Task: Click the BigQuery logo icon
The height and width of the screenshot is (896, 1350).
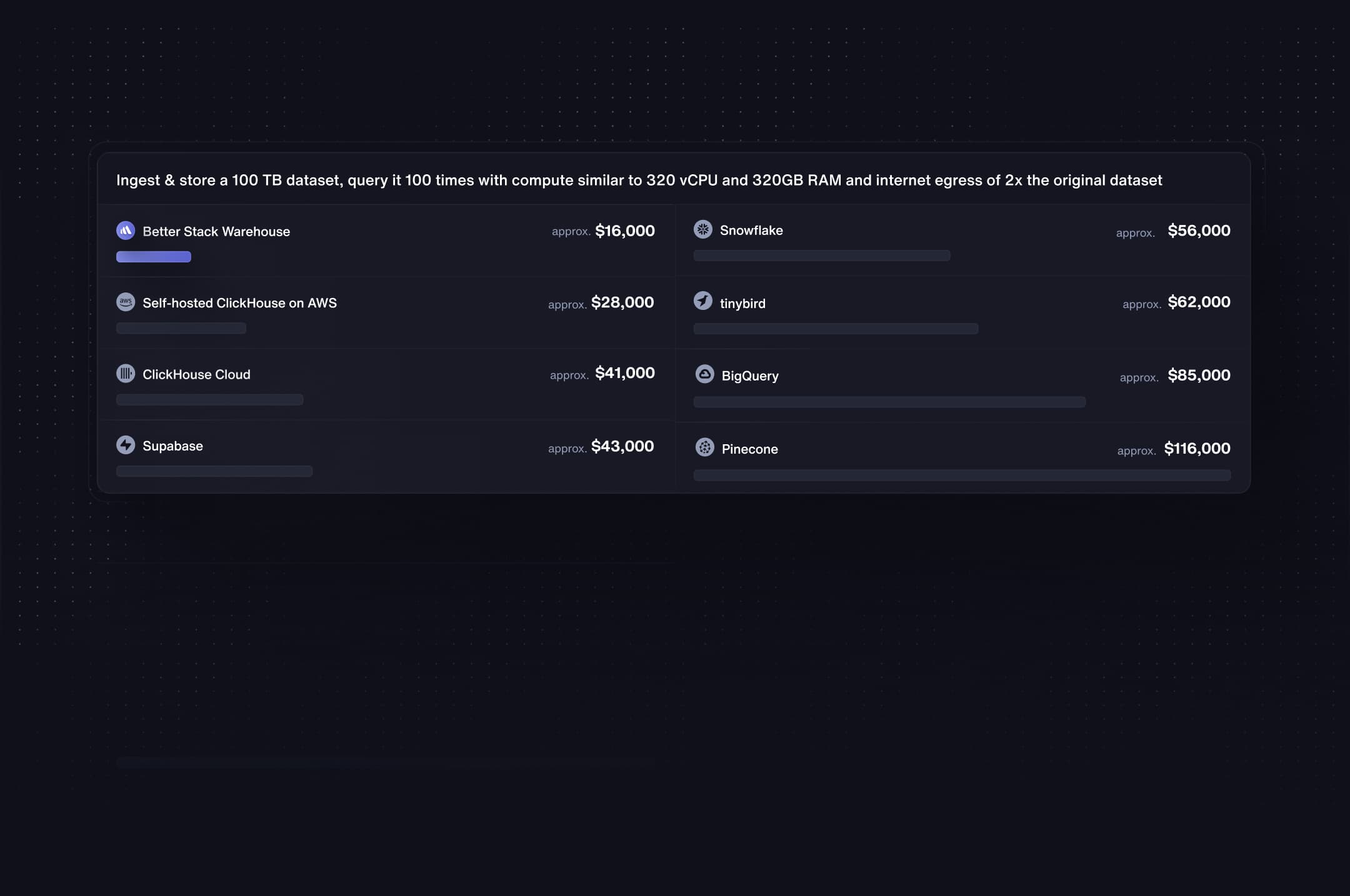Action: 704,374
